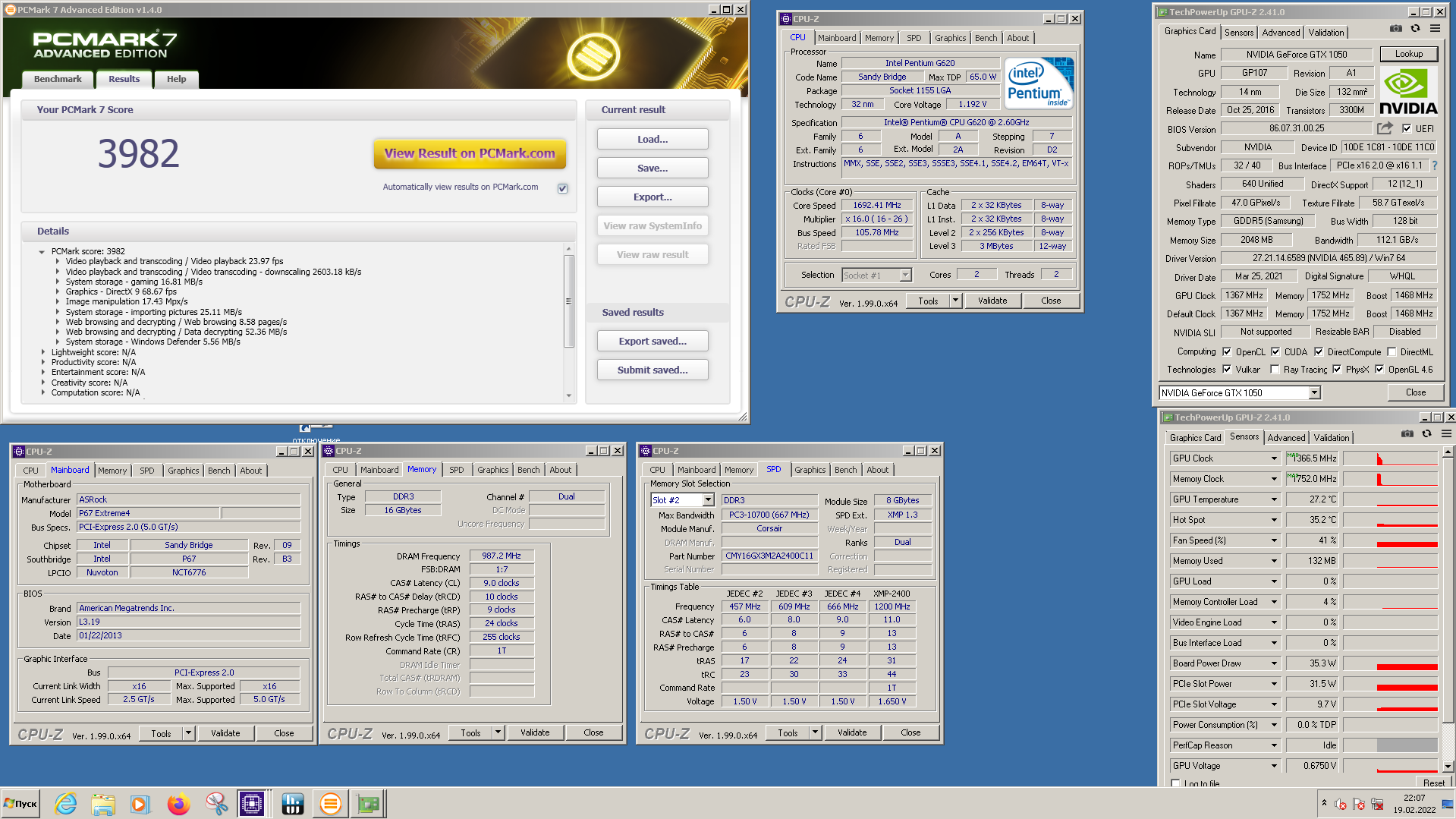Open the Hot Spot sensor dropdown
1456x819 pixels.
1274,520
